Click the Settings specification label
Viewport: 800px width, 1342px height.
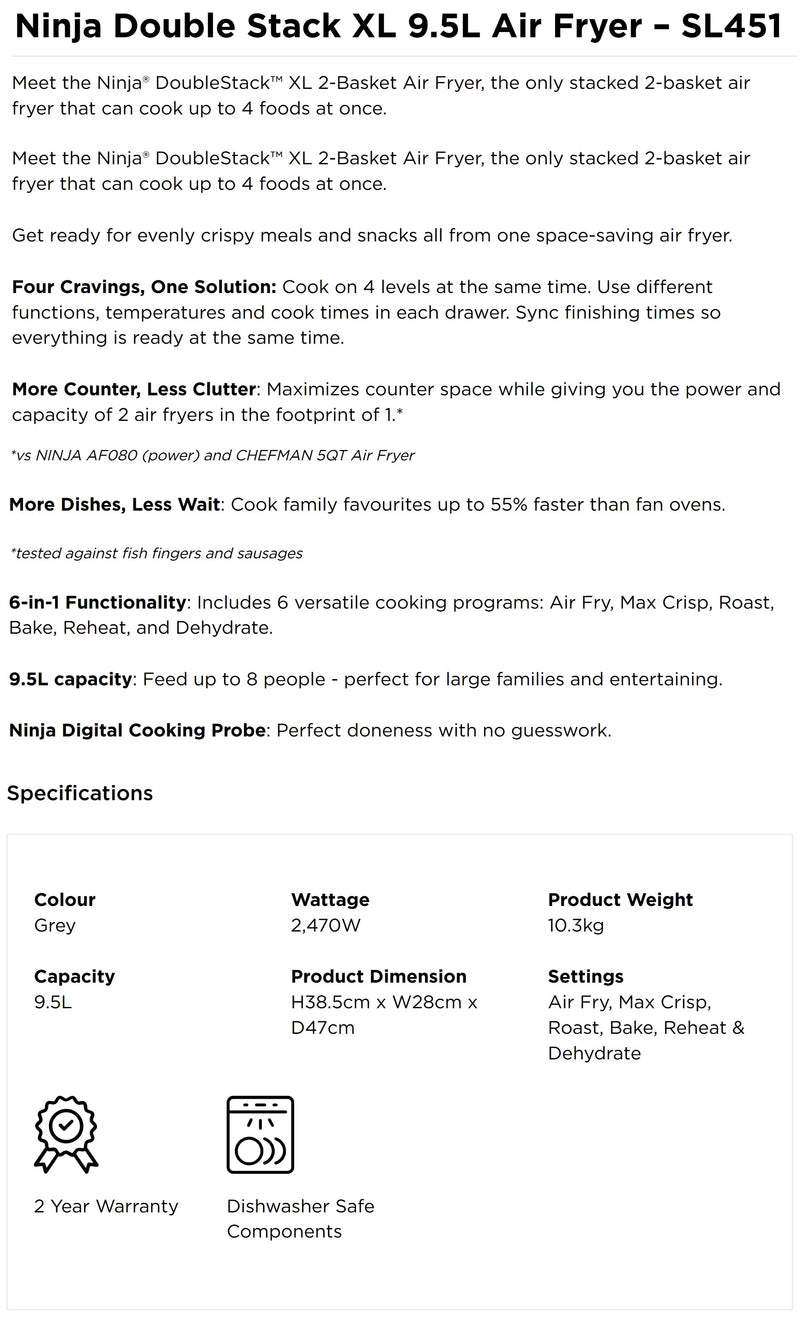pyautogui.click(x=585, y=976)
